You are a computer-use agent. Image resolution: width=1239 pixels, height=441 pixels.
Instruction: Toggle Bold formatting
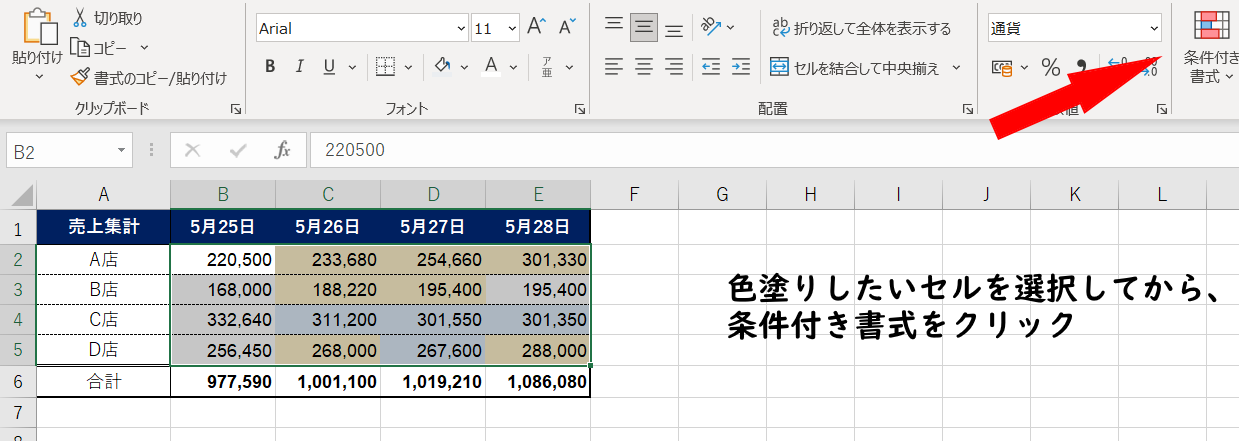pyautogui.click(x=269, y=67)
